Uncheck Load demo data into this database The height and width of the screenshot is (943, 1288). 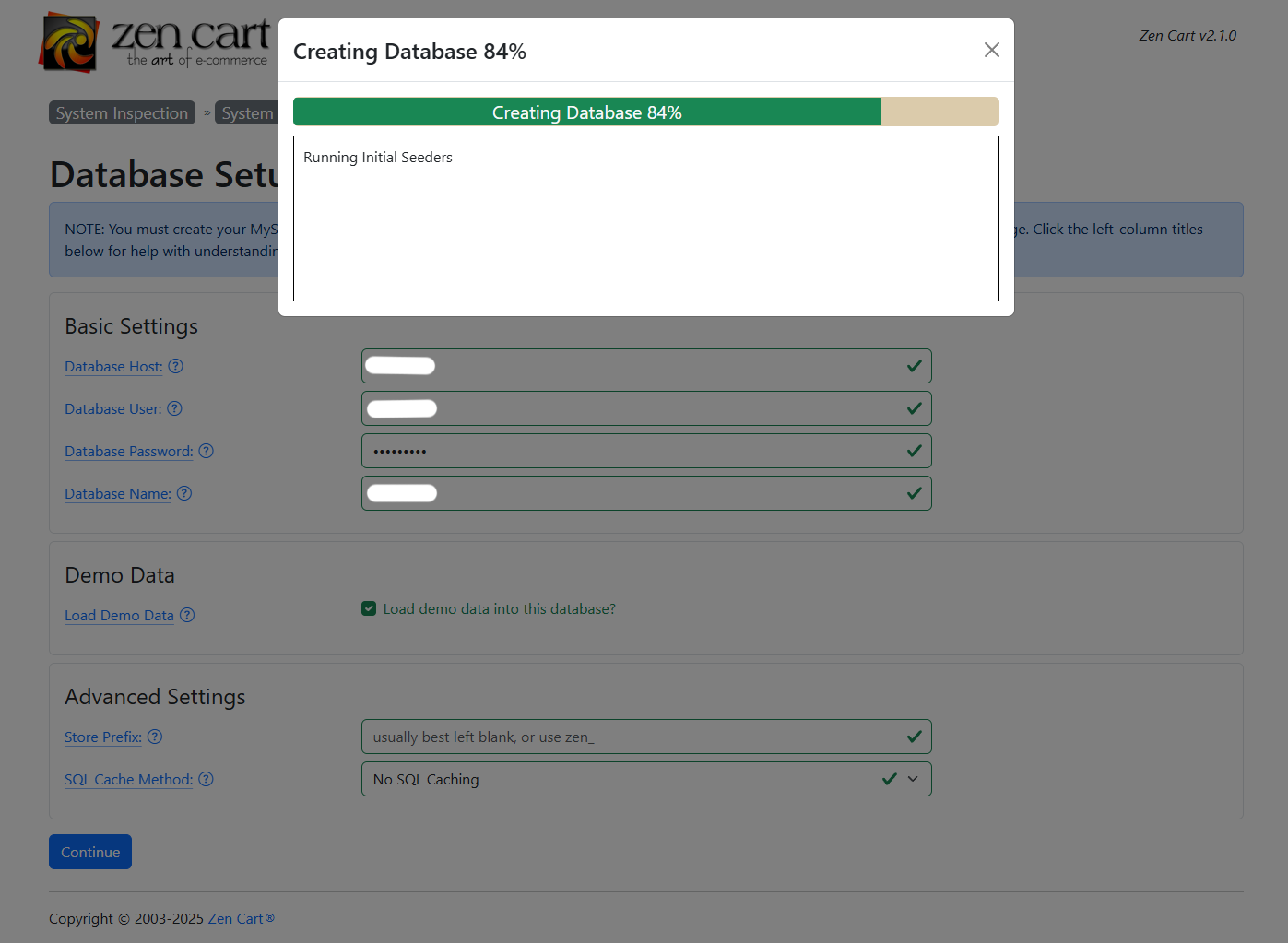click(x=369, y=608)
